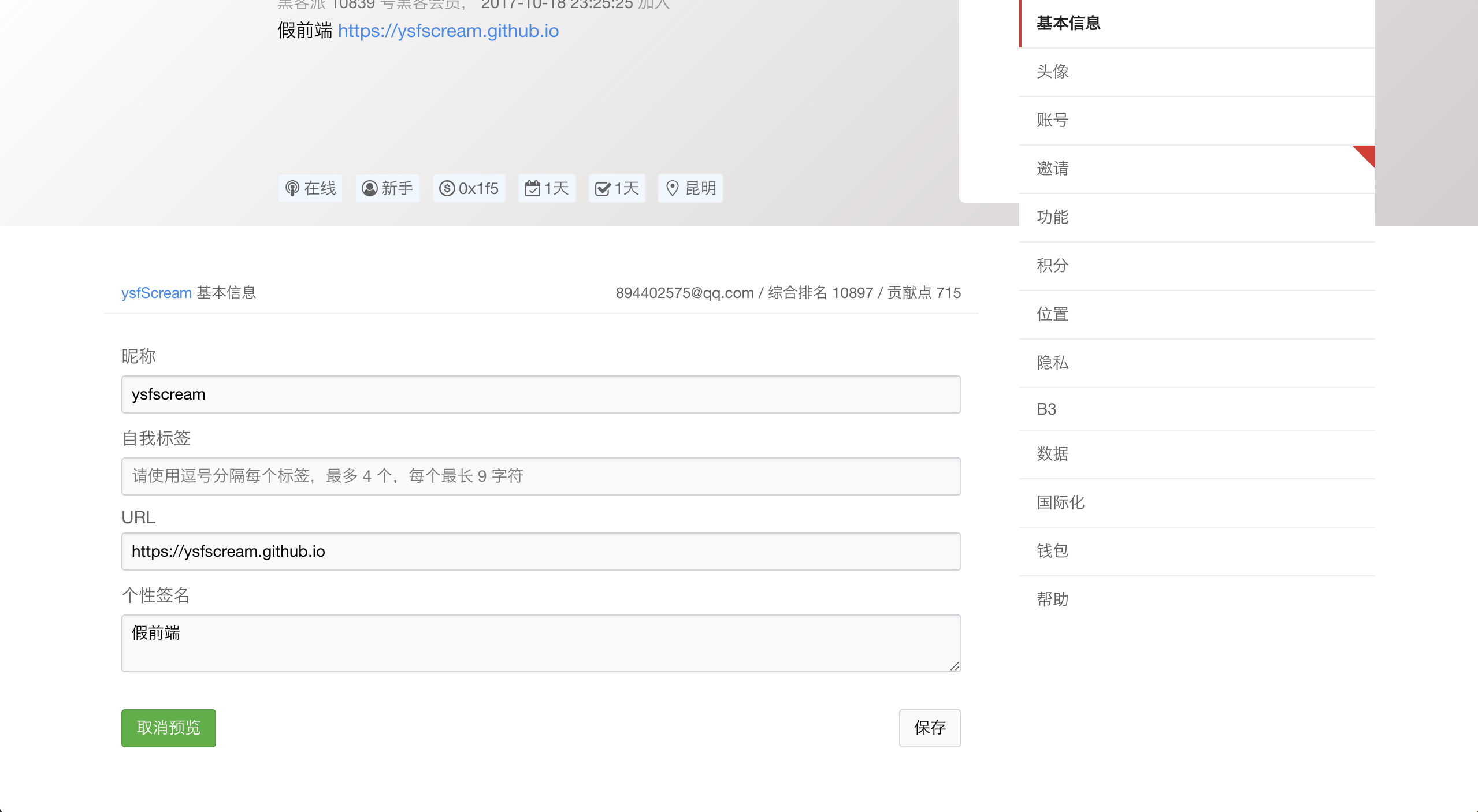1478x812 pixels.
Task: Click the online status podcast icon
Action: [292, 188]
